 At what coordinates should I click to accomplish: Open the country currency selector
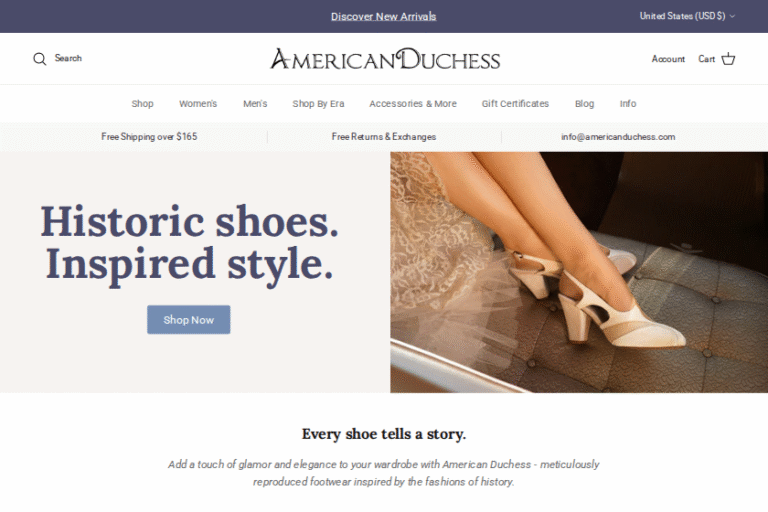[687, 16]
